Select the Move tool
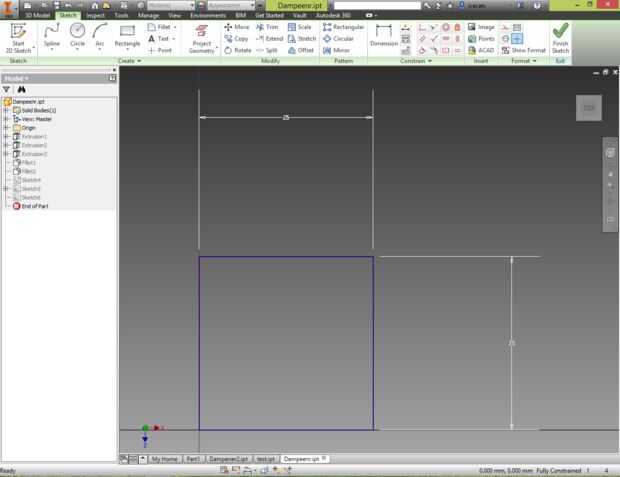The height and width of the screenshot is (477, 620). pyautogui.click(x=237, y=27)
